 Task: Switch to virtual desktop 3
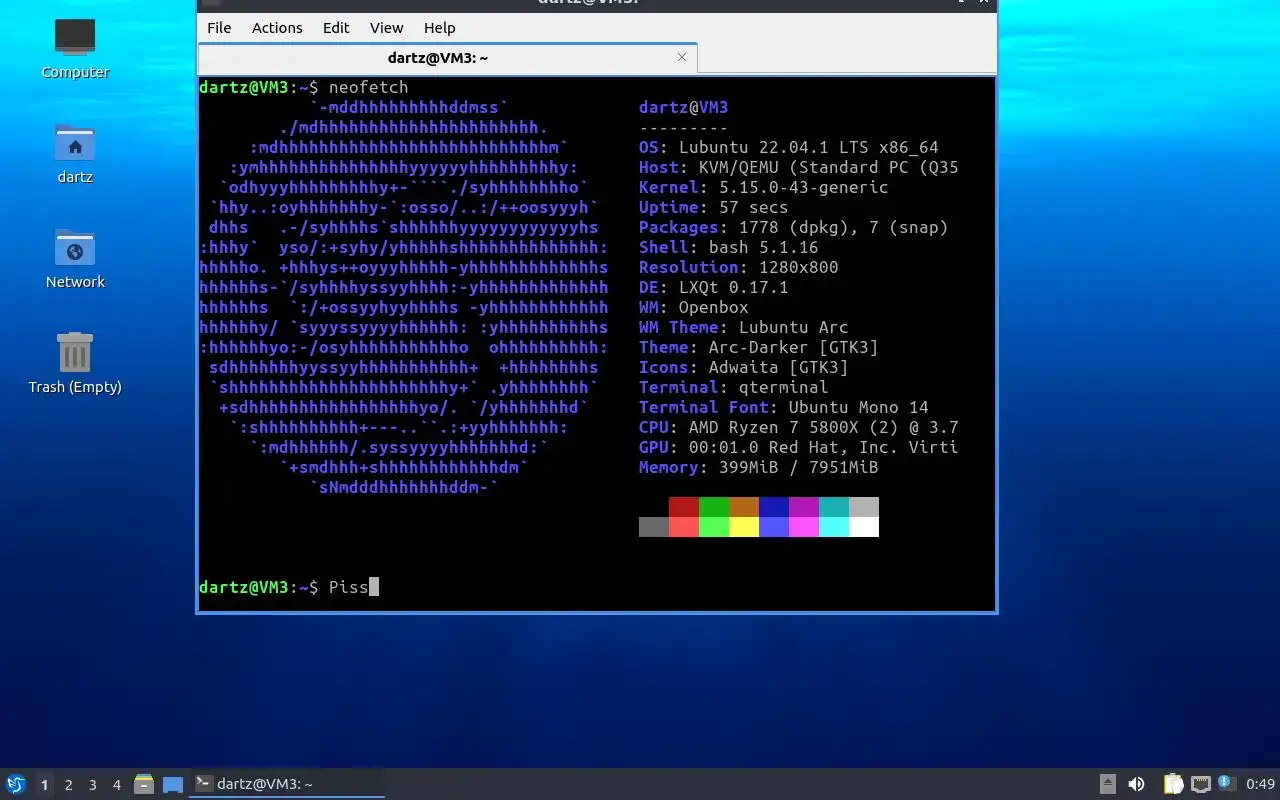(x=93, y=785)
